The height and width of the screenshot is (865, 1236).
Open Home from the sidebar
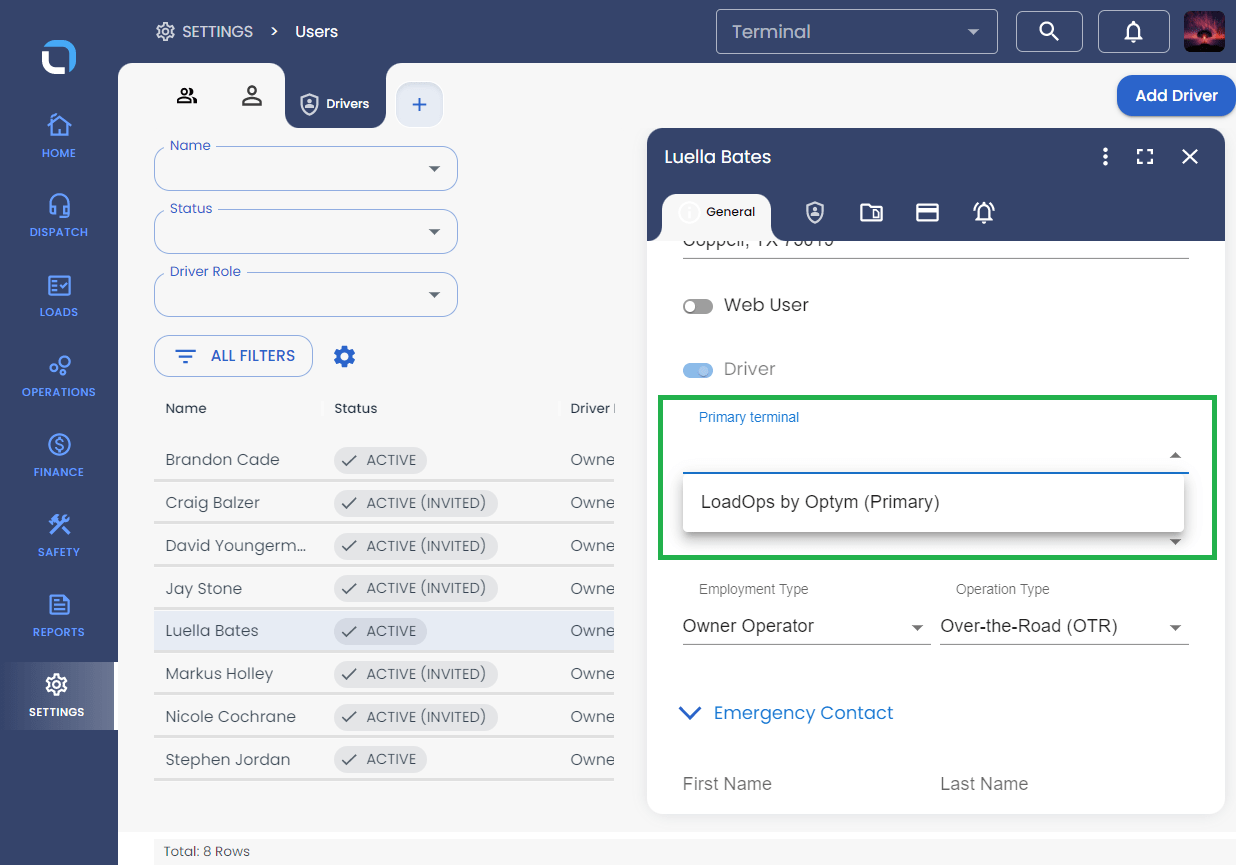click(x=59, y=136)
